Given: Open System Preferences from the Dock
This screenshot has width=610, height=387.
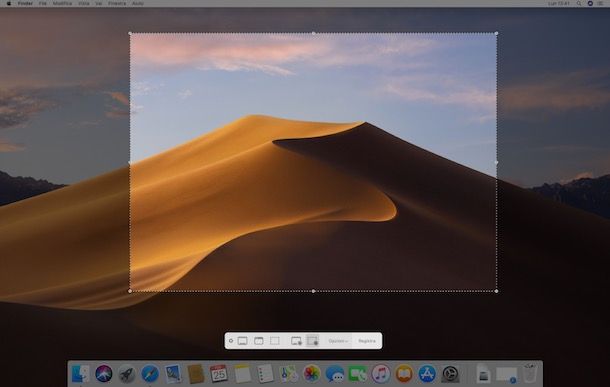Looking at the screenshot, I should [450, 373].
